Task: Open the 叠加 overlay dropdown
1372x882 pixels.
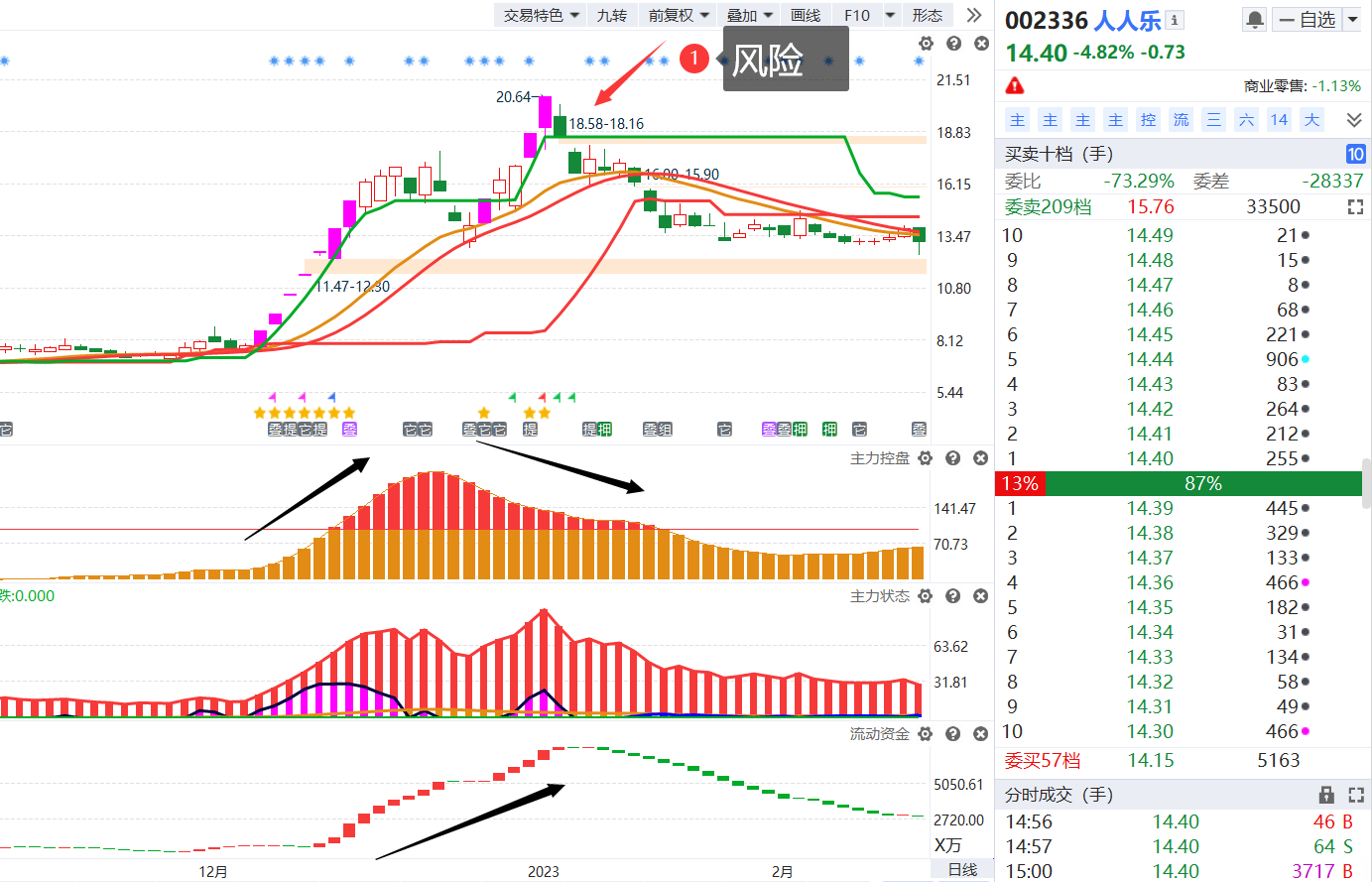Action: (x=749, y=15)
